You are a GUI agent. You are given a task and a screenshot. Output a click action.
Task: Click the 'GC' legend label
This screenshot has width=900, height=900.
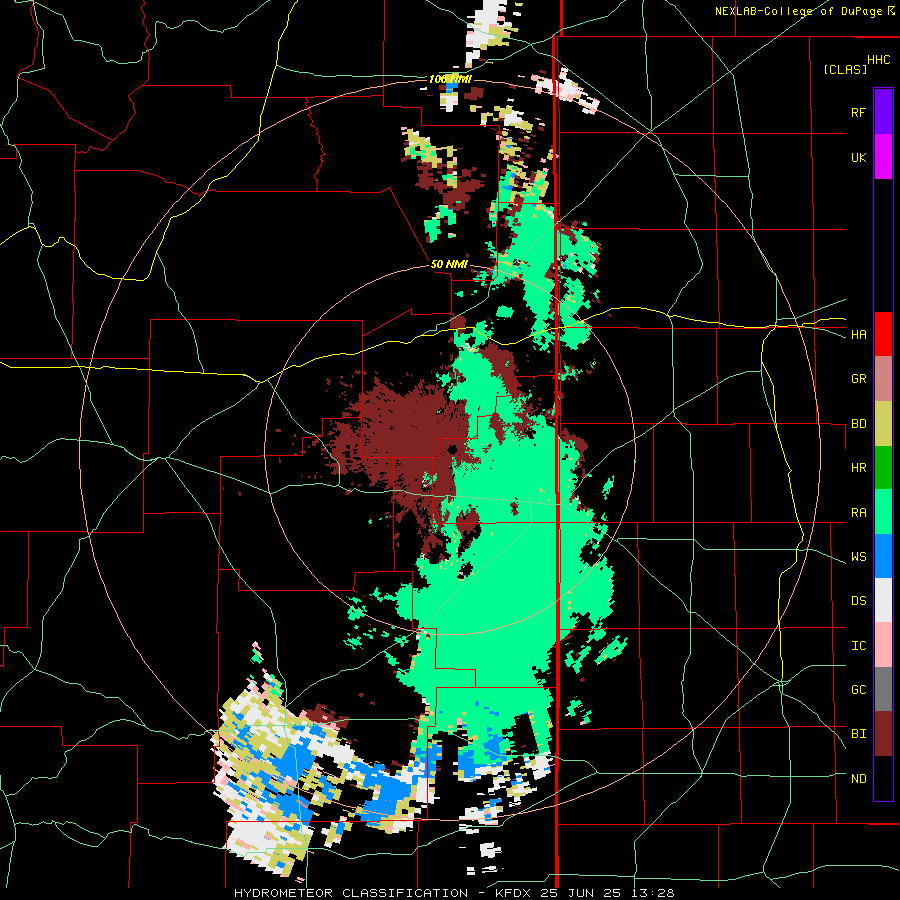(x=858, y=690)
